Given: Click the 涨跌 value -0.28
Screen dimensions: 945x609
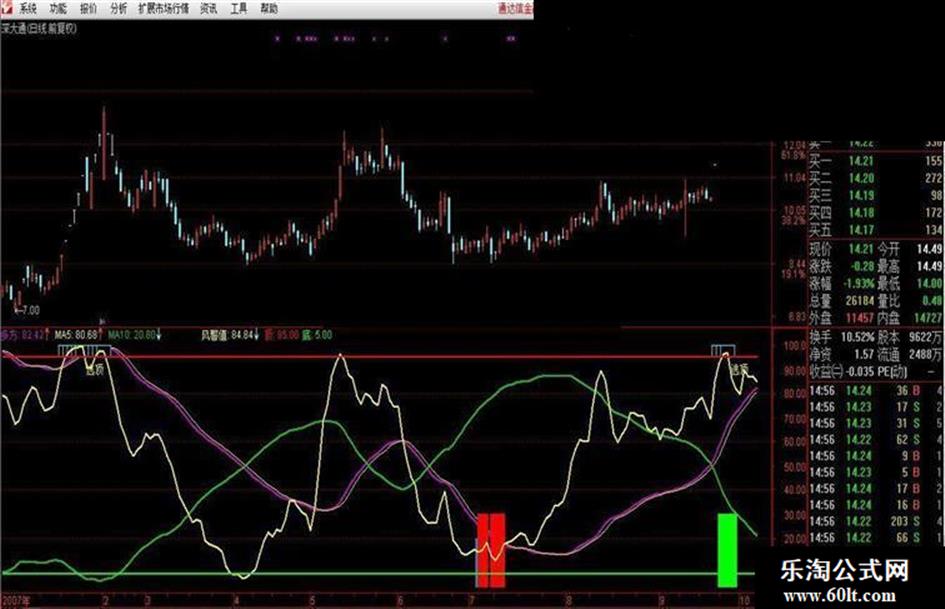Looking at the screenshot, I should tap(860, 266).
